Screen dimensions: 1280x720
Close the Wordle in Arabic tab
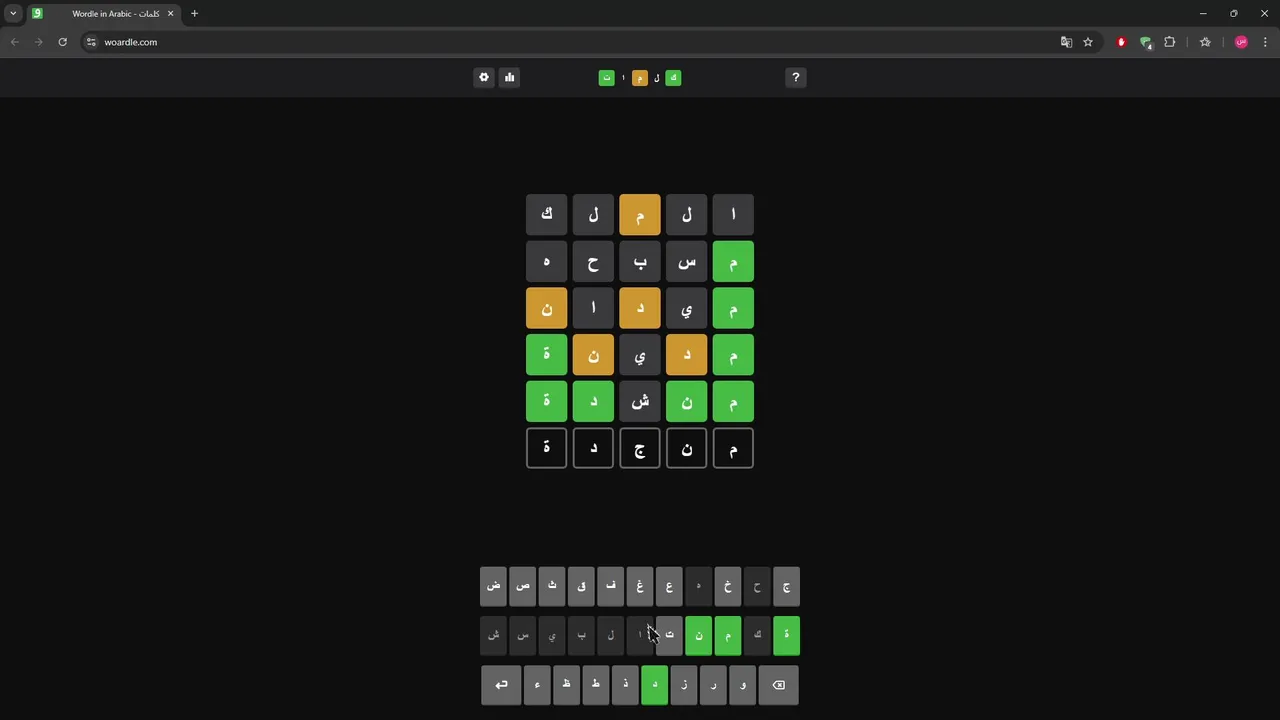pos(170,14)
